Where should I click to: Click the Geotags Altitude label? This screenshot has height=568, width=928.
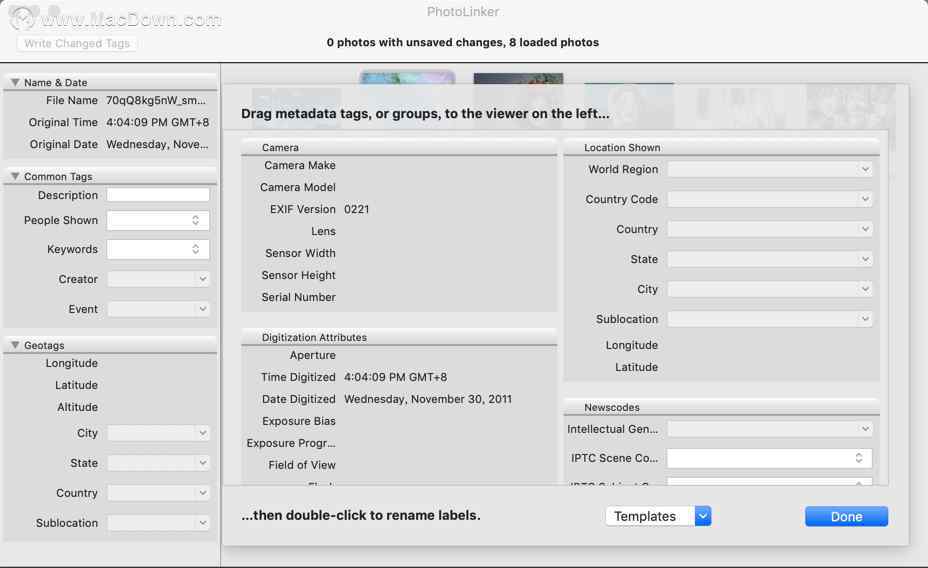(78, 407)
